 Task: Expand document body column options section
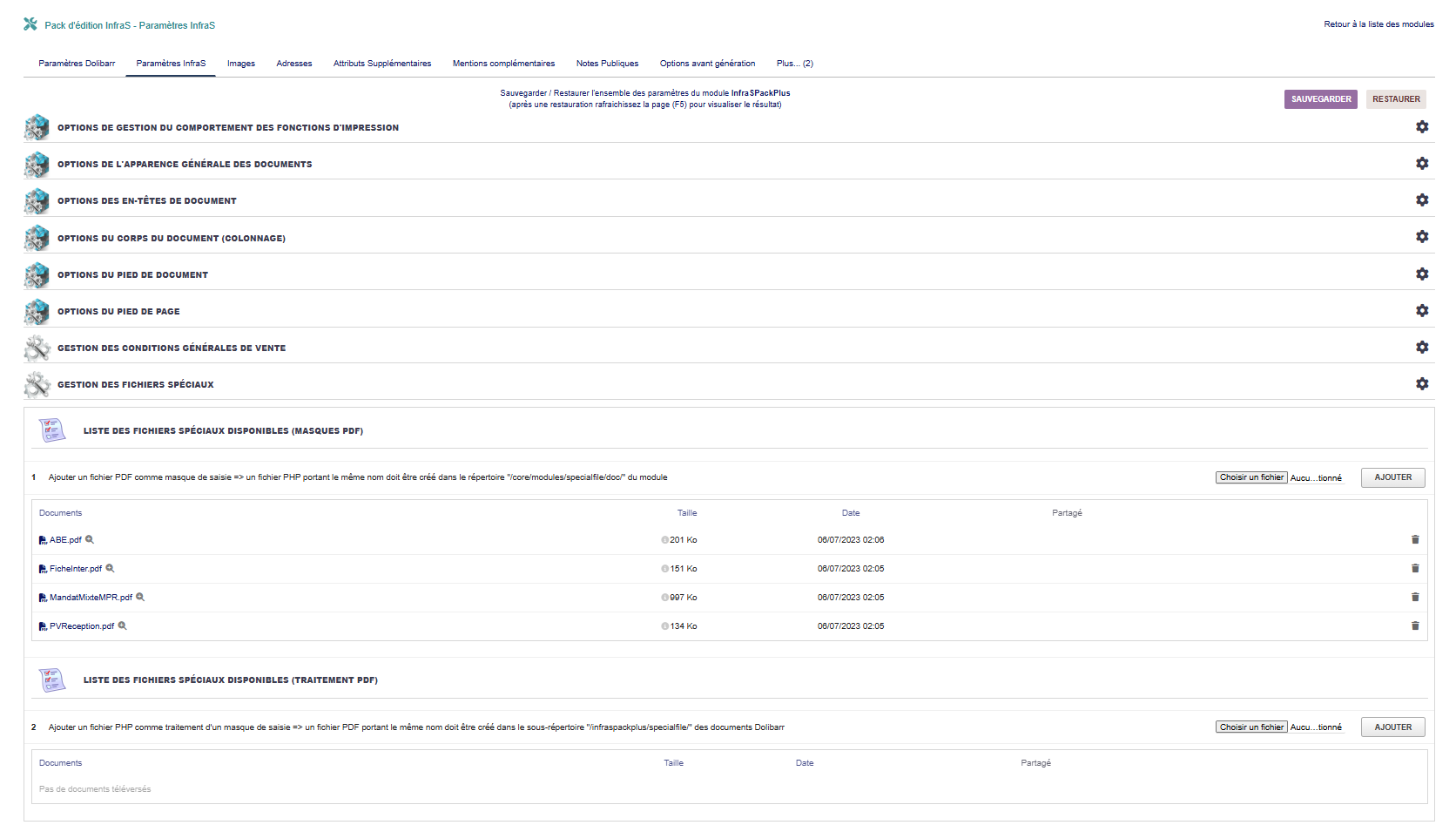(1422, 237)
